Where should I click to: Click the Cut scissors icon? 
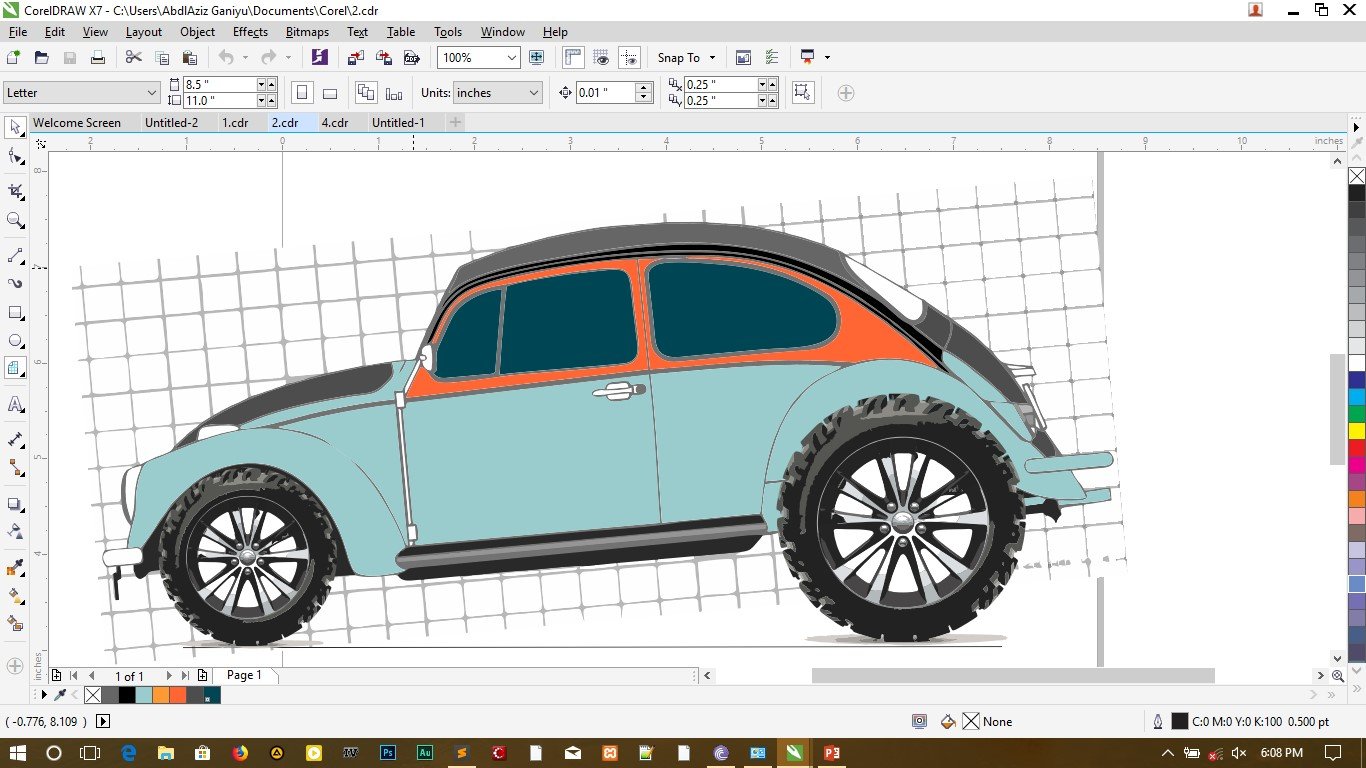coord(133,58)
